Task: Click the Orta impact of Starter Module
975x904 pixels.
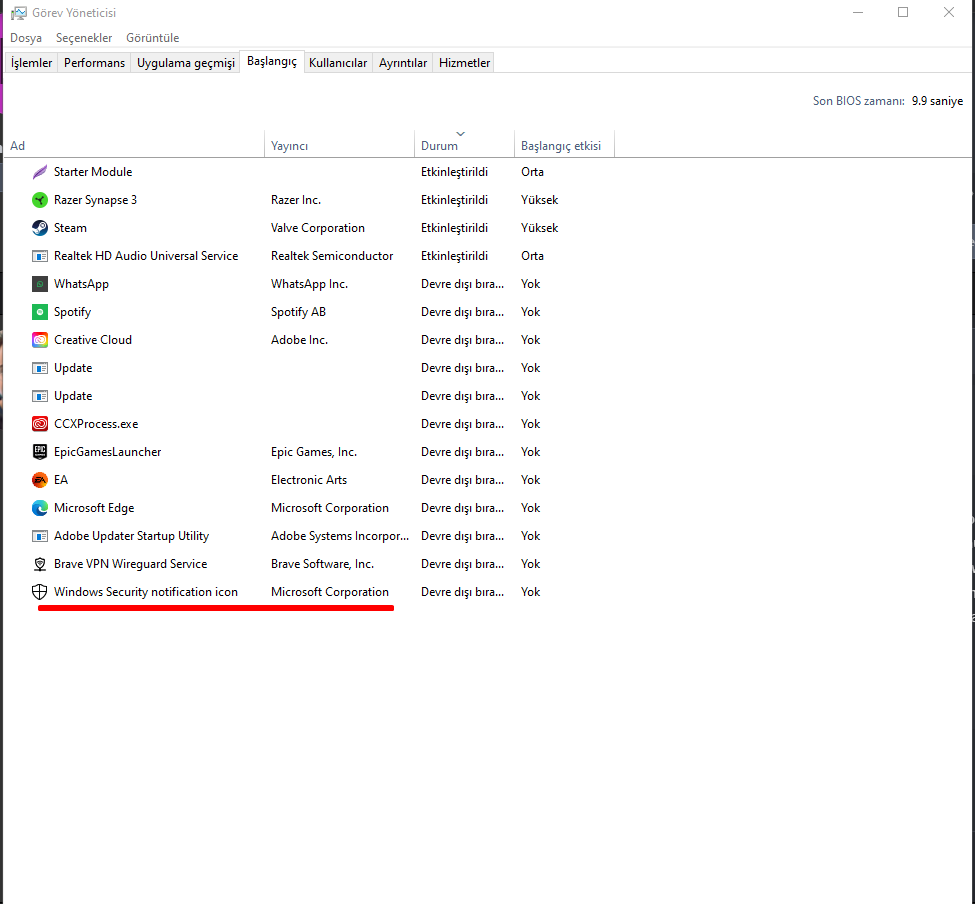Action: [x=532, y=172]
